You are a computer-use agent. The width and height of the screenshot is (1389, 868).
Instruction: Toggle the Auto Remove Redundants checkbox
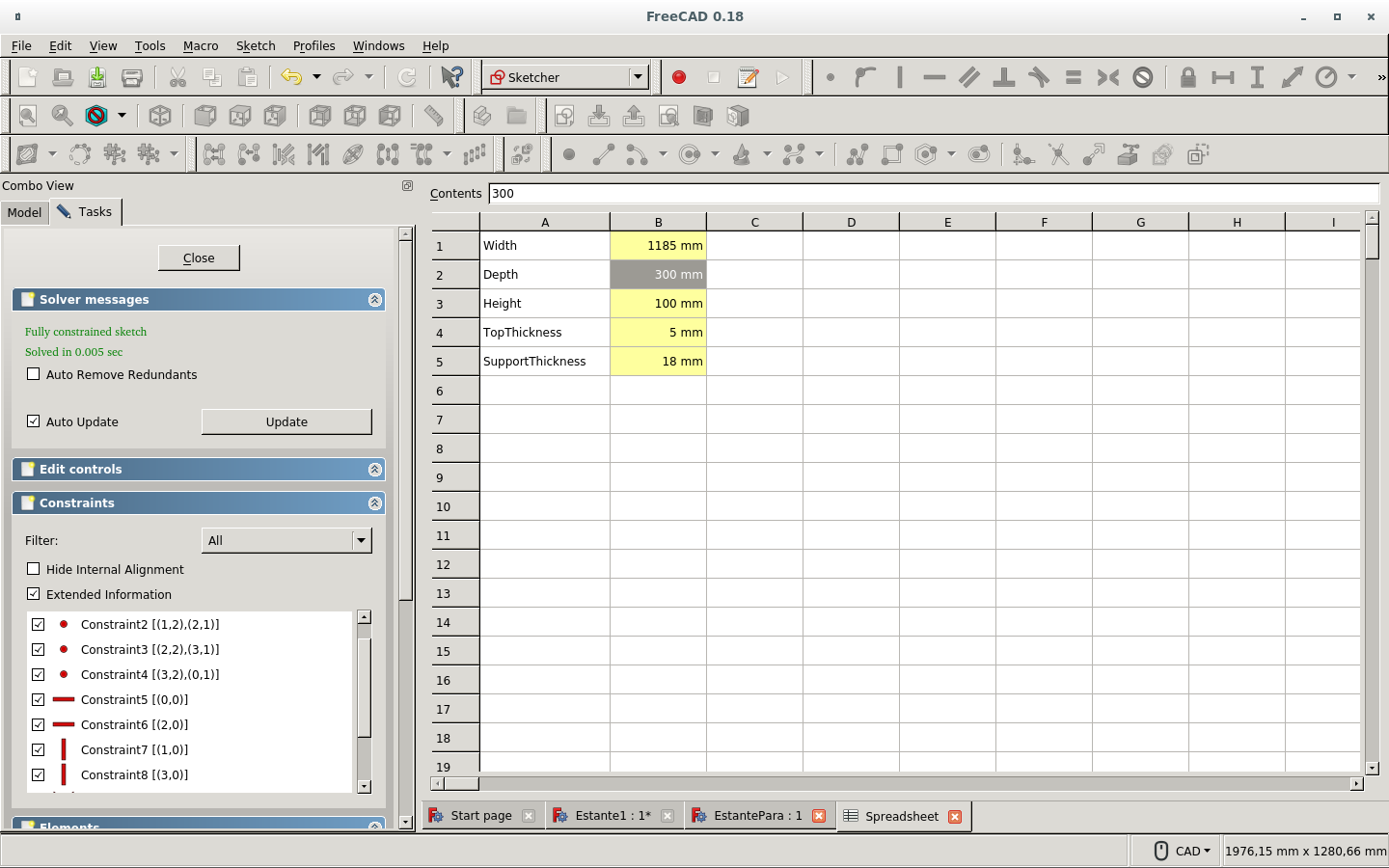pos(34,374)
